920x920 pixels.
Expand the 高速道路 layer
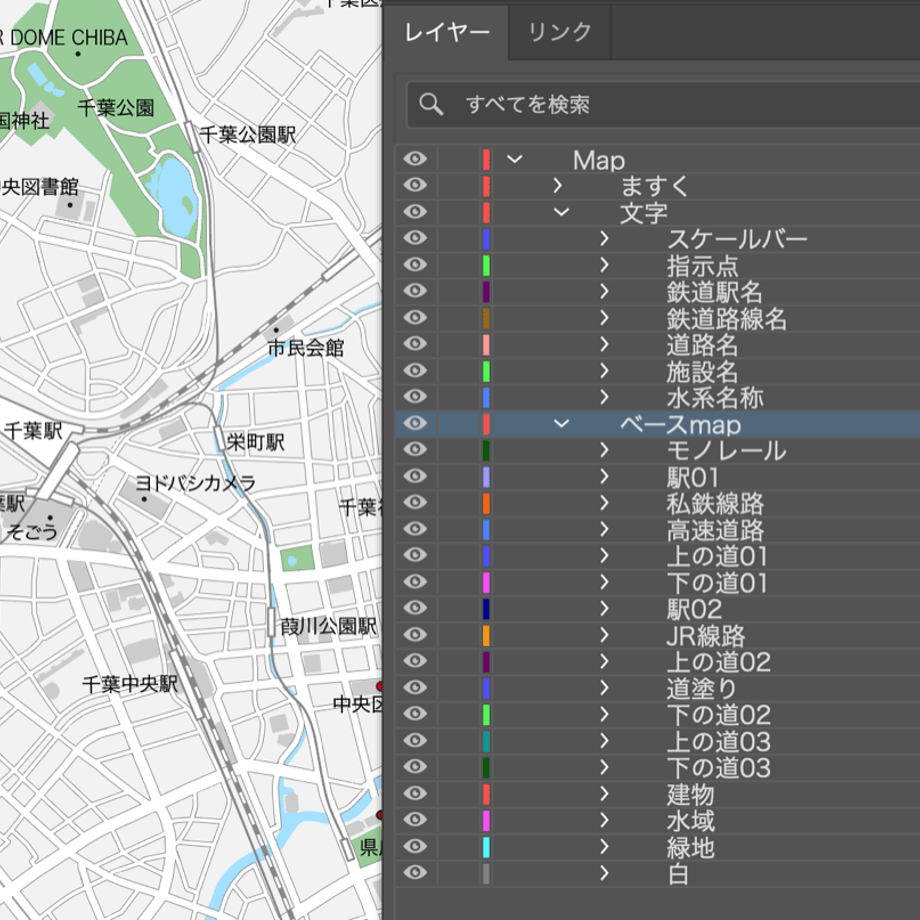point(604,529)
